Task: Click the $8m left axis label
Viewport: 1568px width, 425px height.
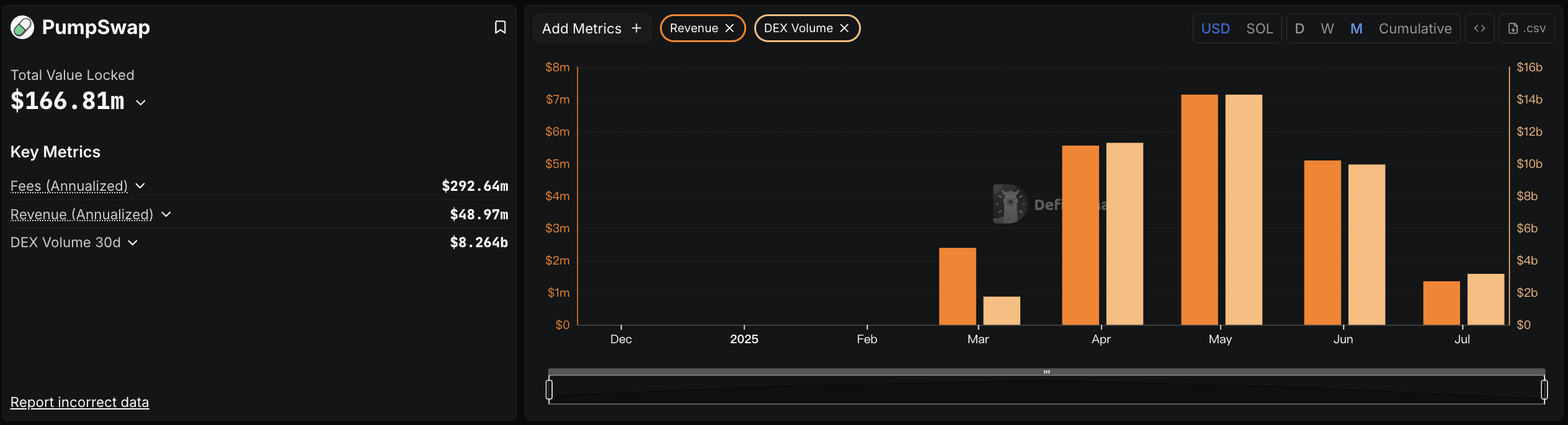Action: pyautogui.click(x=557, y=67)
